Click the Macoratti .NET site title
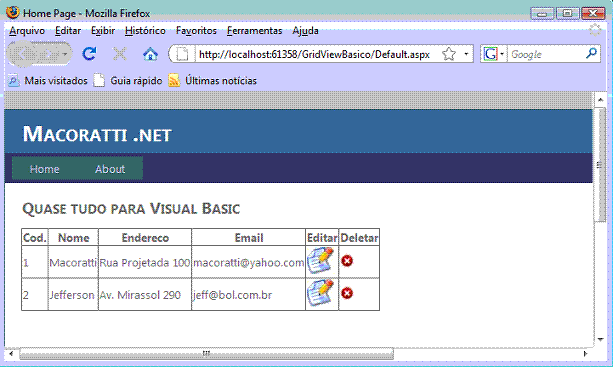Image resolution: width=613 pixels, height=367 pixels. pos(97,134)
